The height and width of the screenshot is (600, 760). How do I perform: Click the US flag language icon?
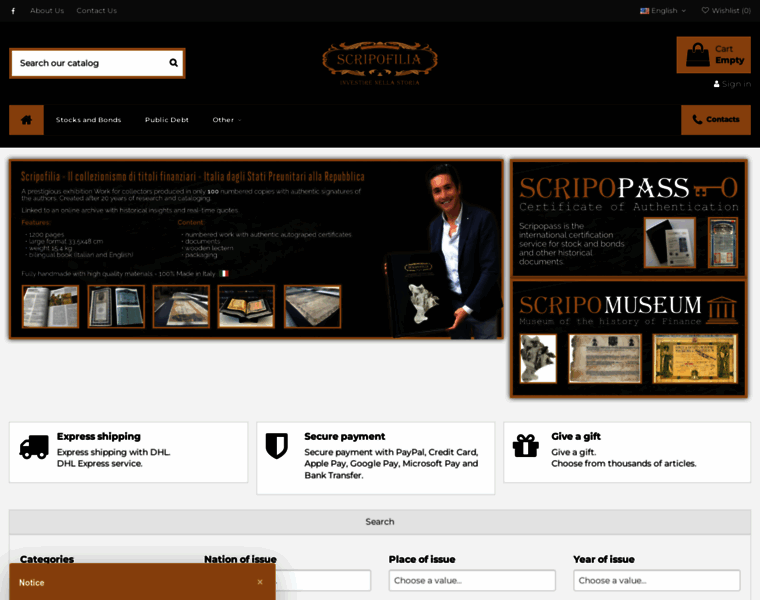coord(644,11)
